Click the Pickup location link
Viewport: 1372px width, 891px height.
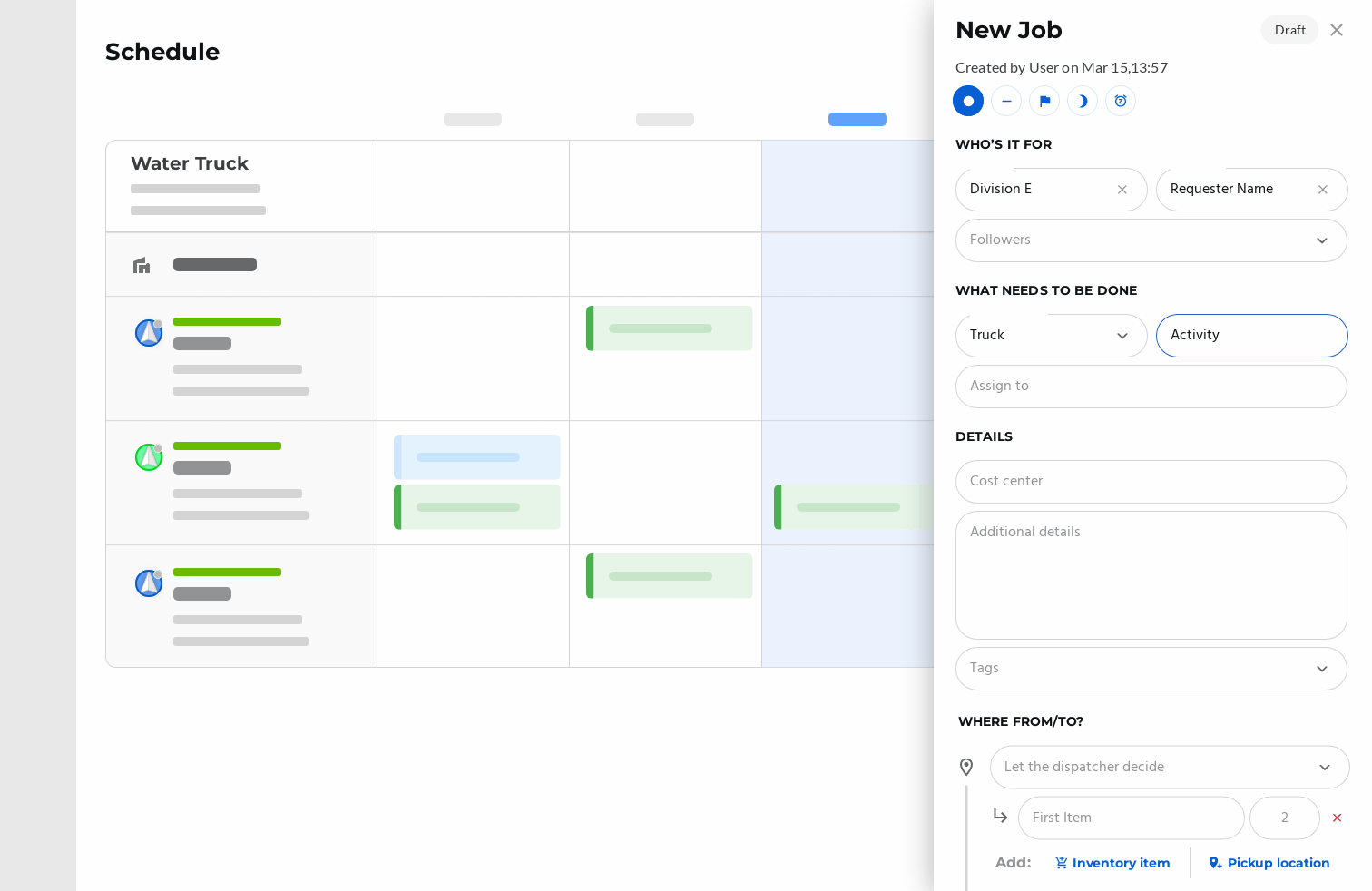pyautogui.click(x=1269, y=863)
